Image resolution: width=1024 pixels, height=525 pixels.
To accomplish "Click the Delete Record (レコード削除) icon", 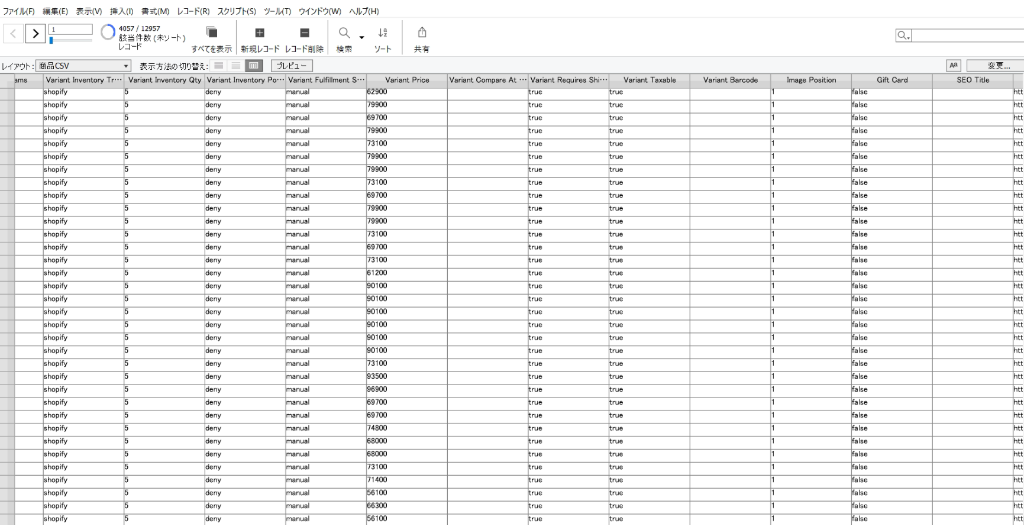I will (x=304, y=33).
